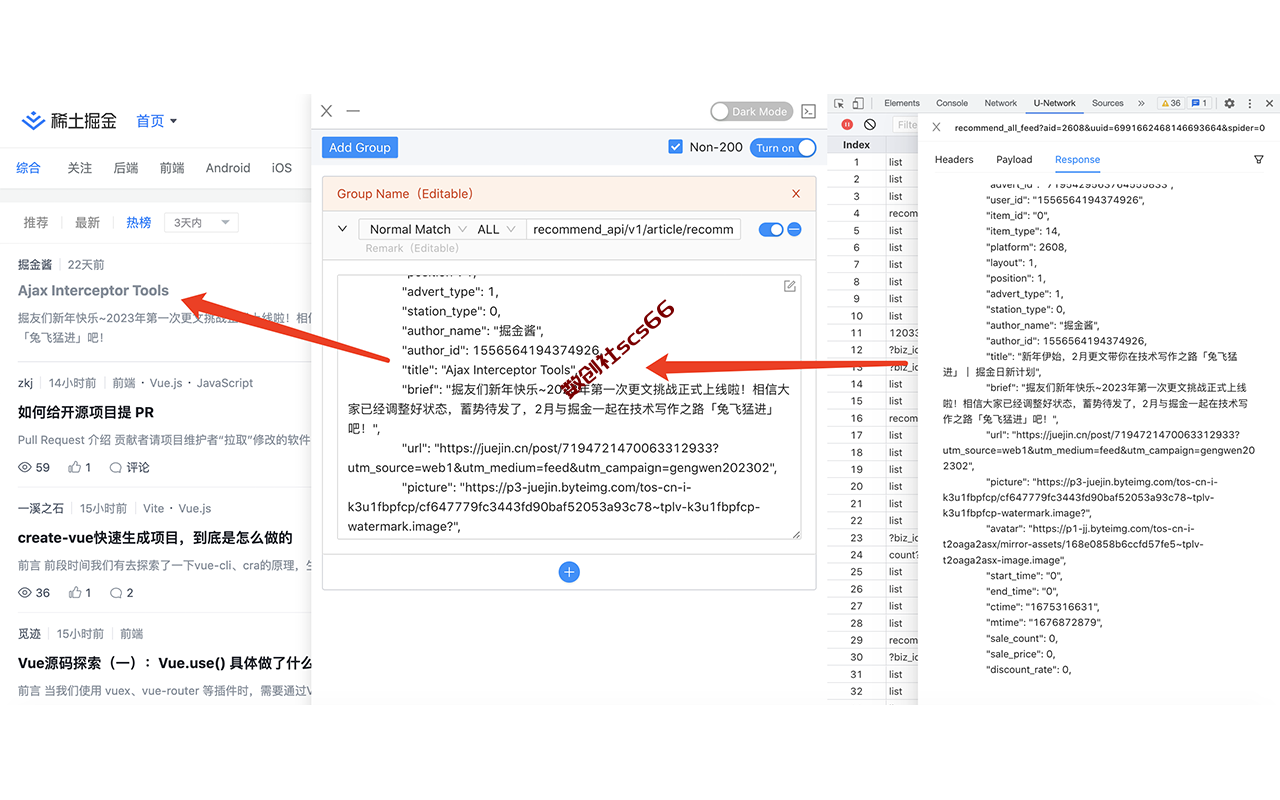The height and width of the screenshot is (800, 1280).
Task: Click the U-Network Filter input box
Action: coord(905,125)
